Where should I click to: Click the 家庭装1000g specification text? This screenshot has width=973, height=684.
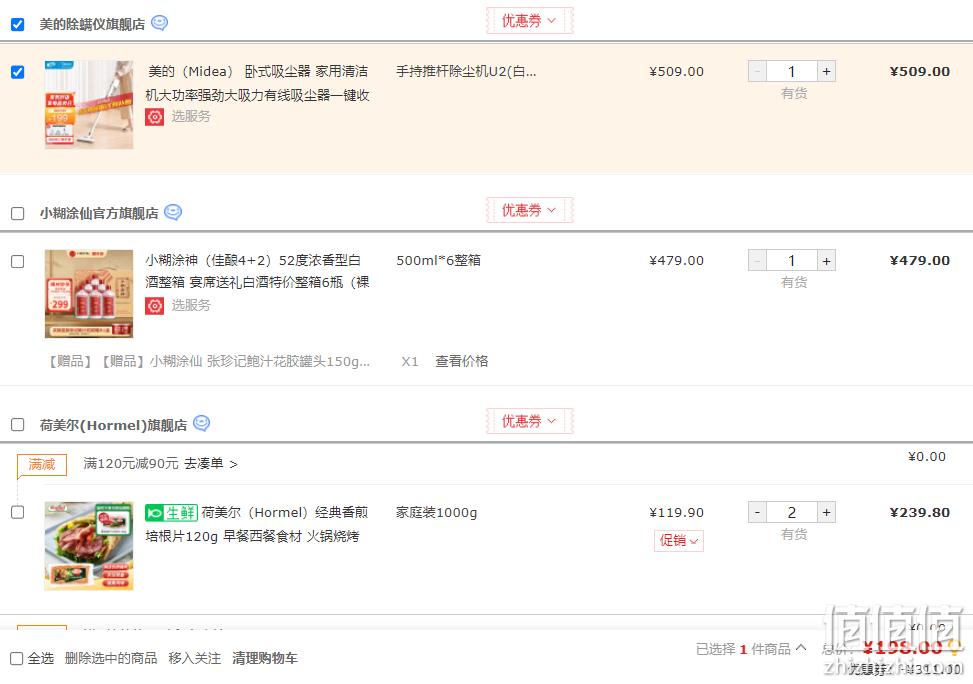(436, 513)
